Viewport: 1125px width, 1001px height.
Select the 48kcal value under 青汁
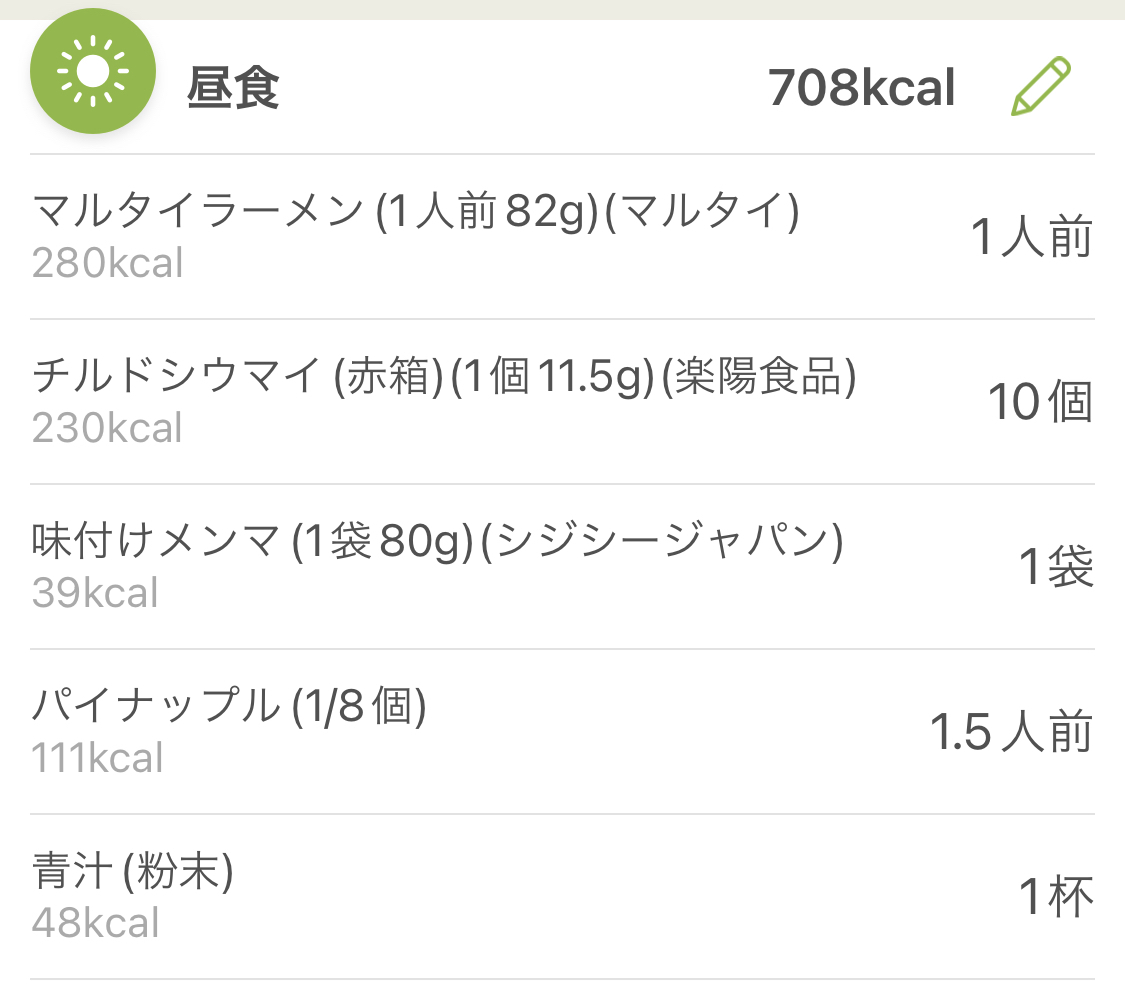pos(95,923)
